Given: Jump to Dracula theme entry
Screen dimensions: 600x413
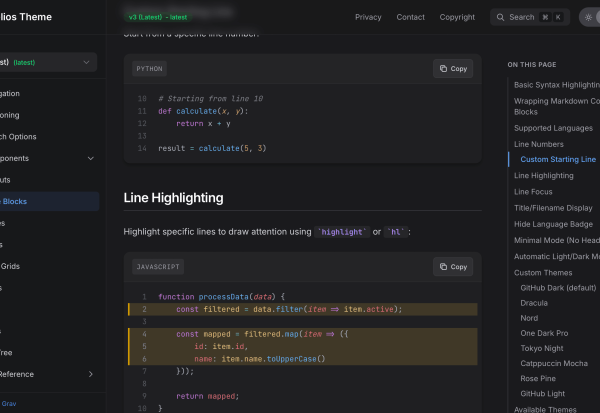Looking at the screenshot, I should tap(534, 303).
